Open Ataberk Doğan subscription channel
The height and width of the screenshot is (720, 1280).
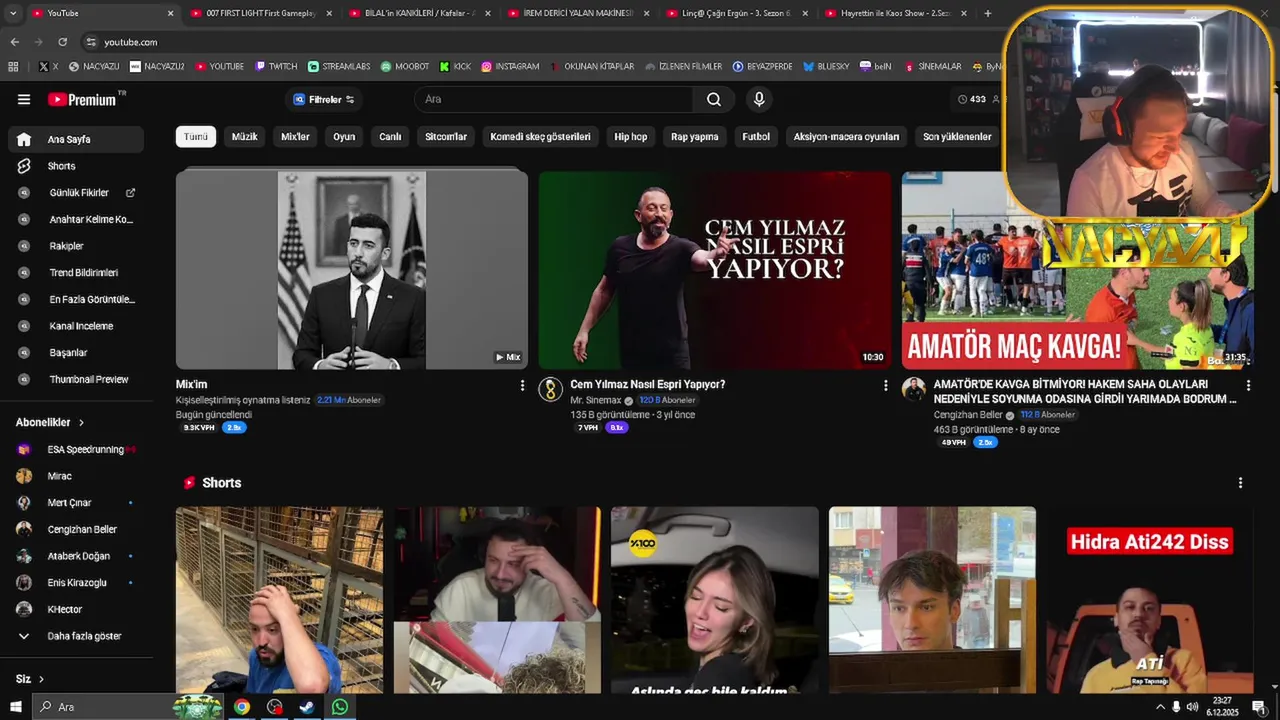click(x=76, y=556)
